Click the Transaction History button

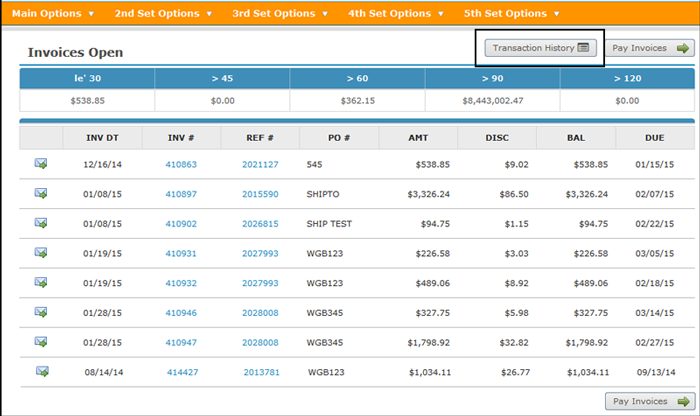coord(540,47)
